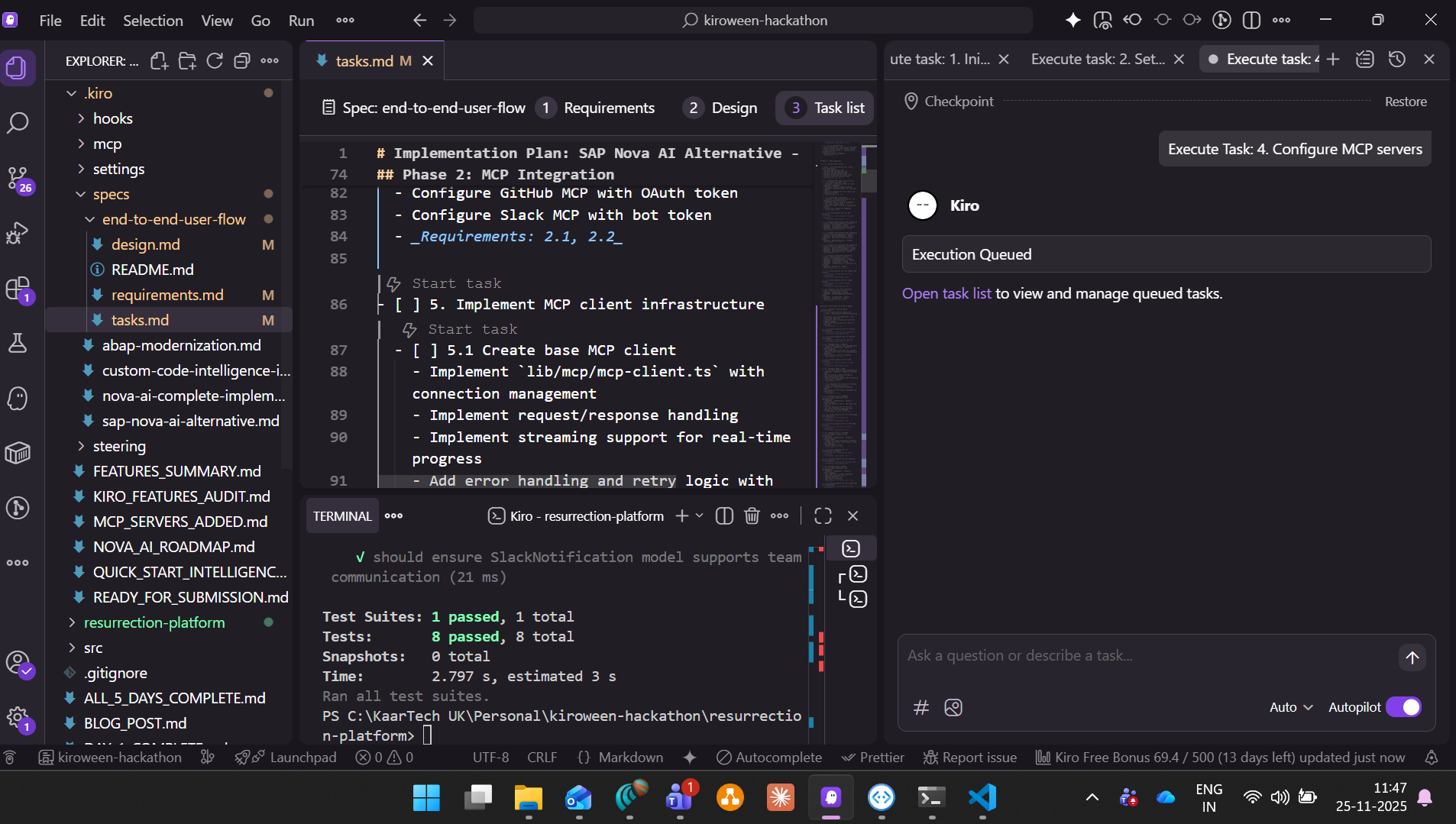Screen dimensions: 1456x824
Task: Open File Explorer from Windows taskbar
Action: pos(529,798)
